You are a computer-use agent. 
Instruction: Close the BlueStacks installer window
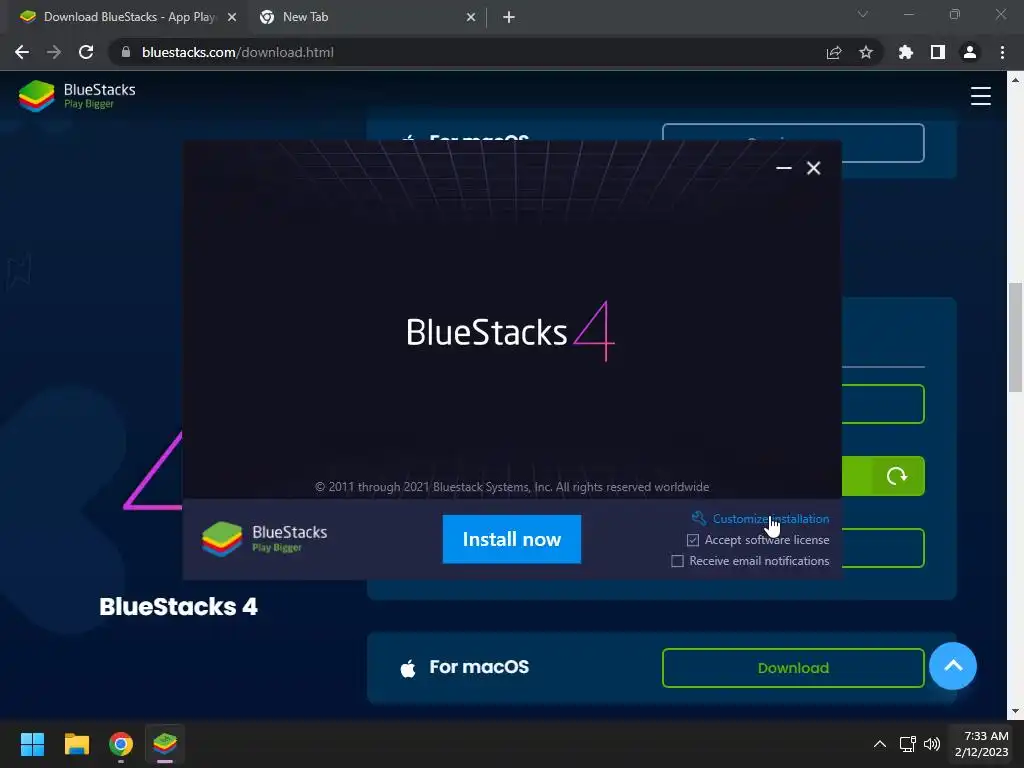click(814, 168)
